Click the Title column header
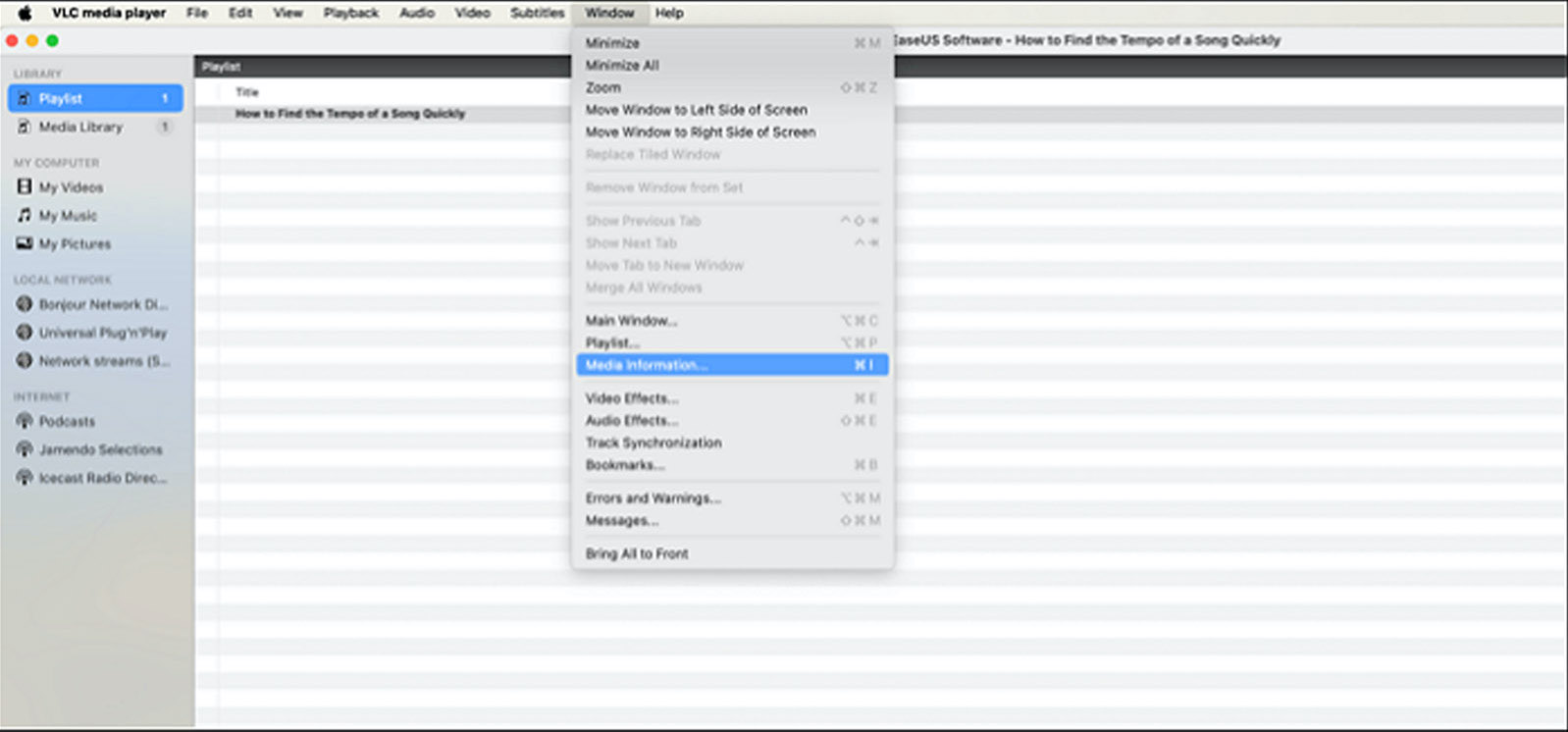This screenshot has height=732, width=1568. coord(247,92)
